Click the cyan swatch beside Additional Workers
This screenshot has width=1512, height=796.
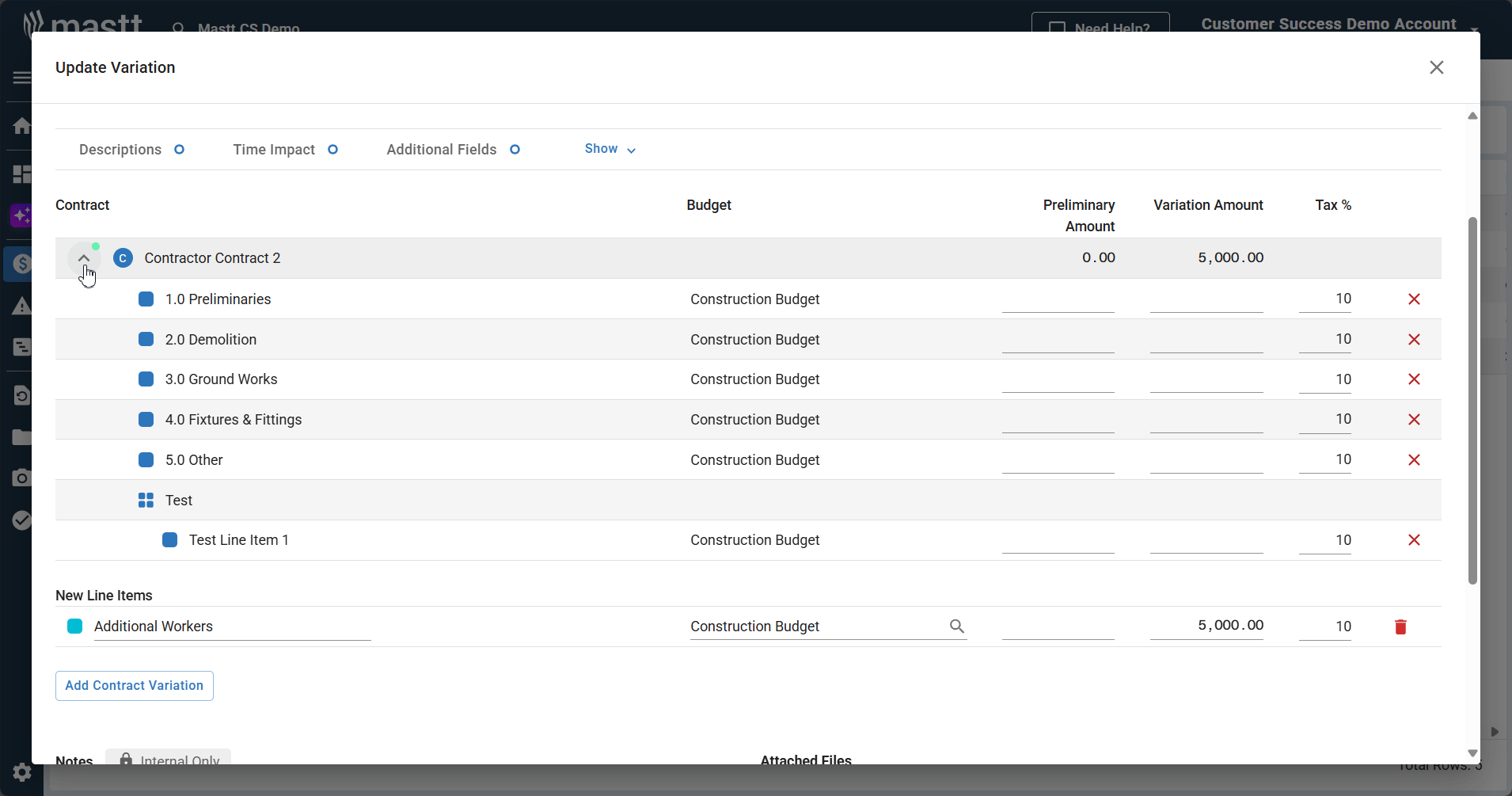75,627
